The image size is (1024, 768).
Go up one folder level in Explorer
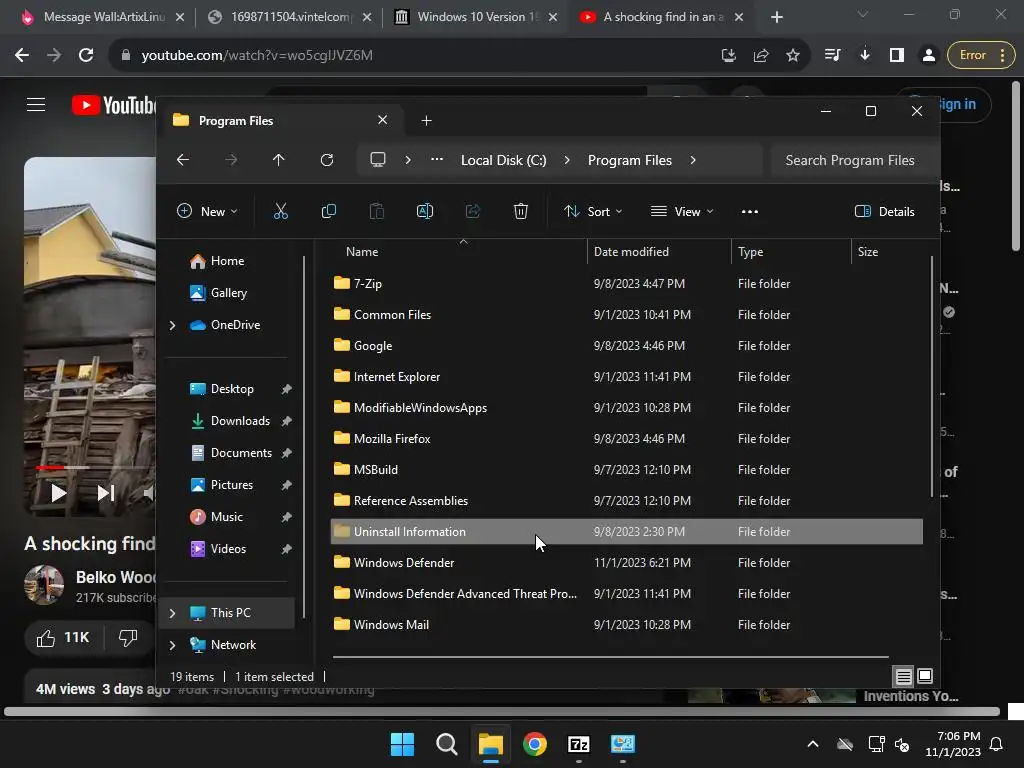tap(279, 160)
